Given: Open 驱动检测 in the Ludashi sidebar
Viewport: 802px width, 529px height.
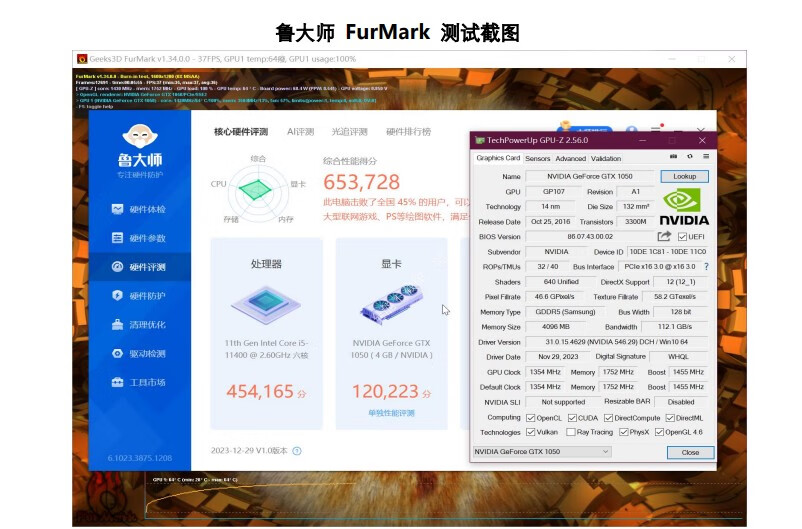Looking at the screenshot, I should (139, 354).
